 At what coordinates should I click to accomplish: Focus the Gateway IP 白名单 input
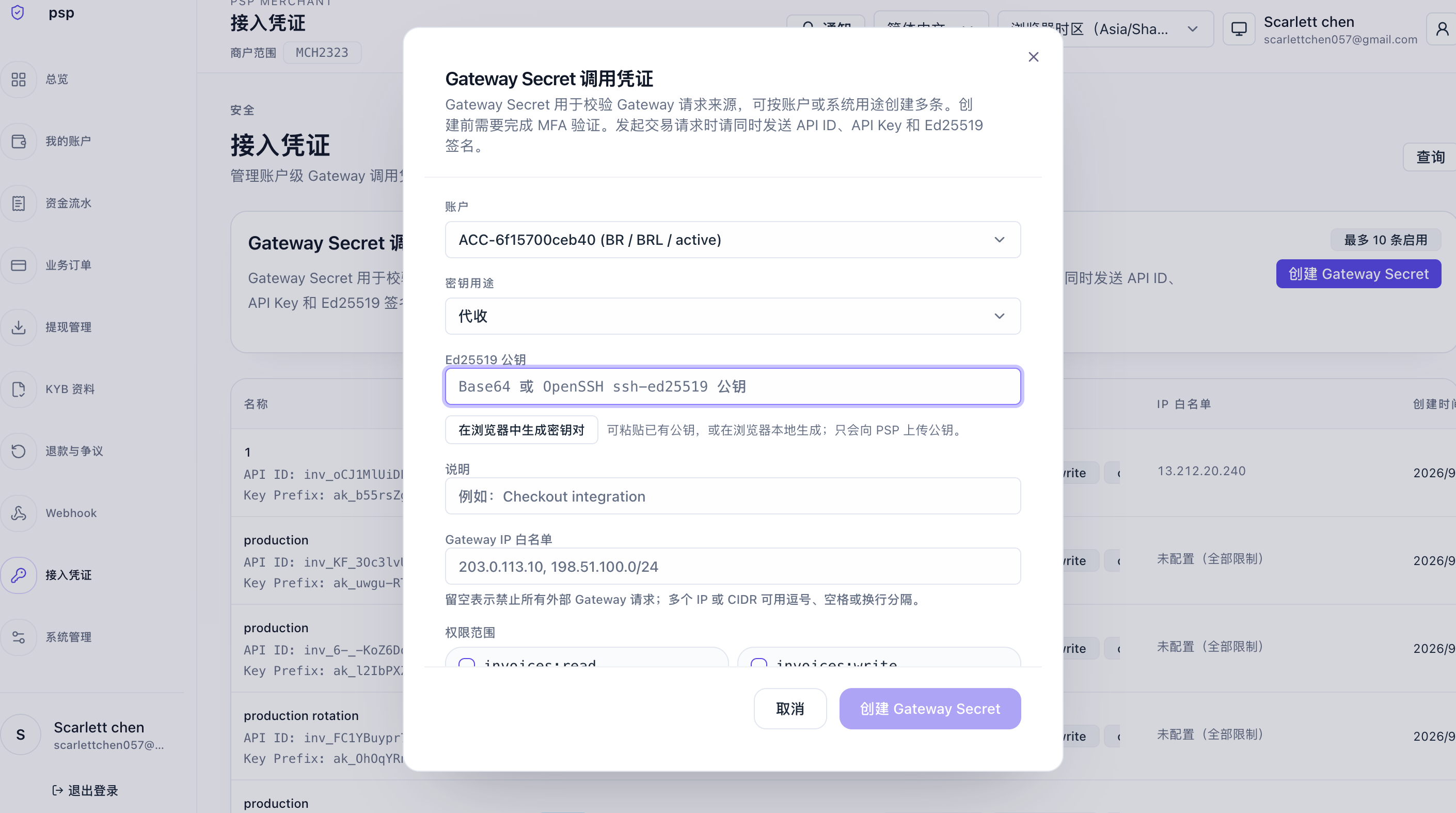pos(733,567)
